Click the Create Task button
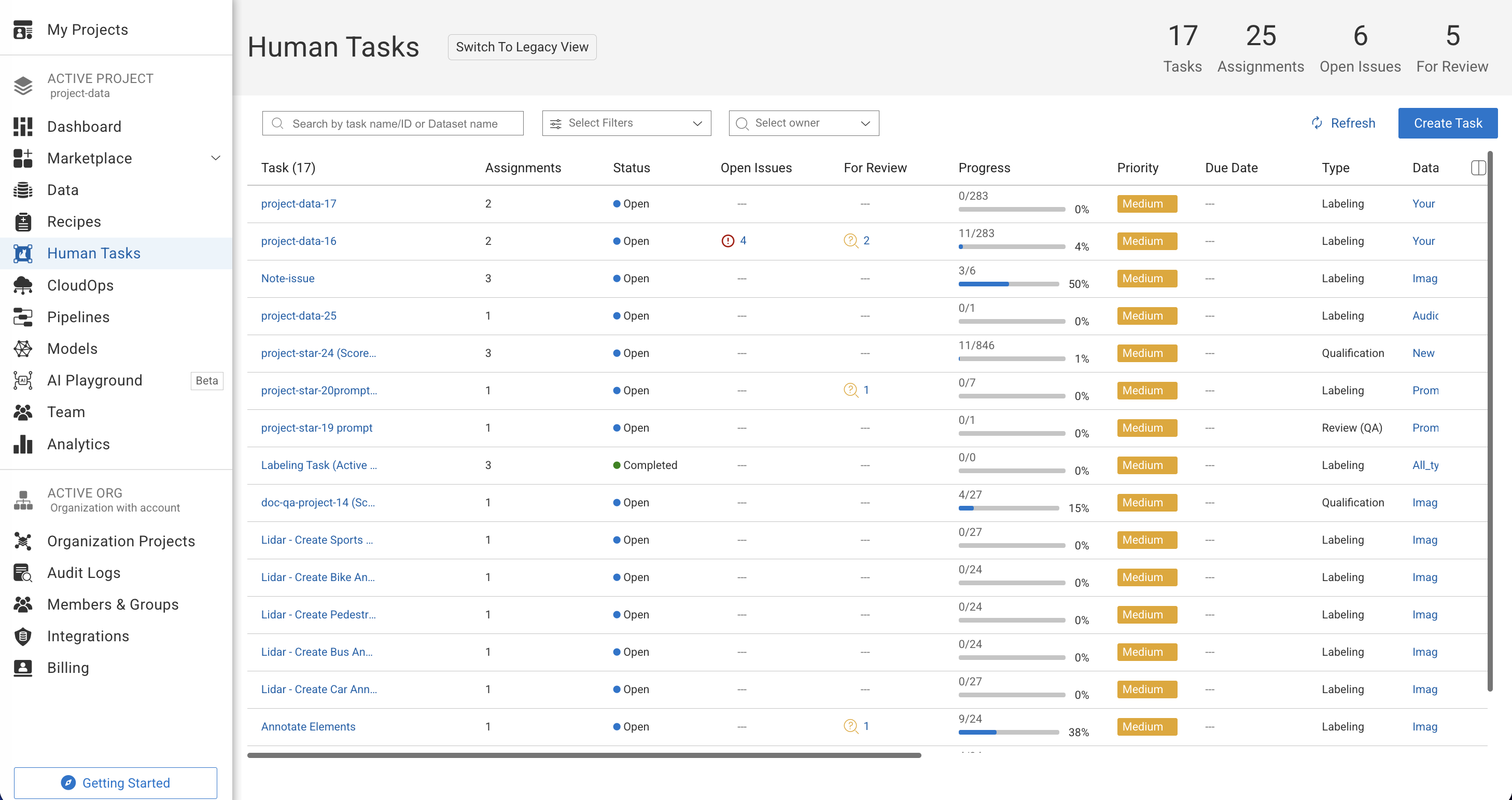The height and width of the screenshot is (800, 1512). [1447, 123]
